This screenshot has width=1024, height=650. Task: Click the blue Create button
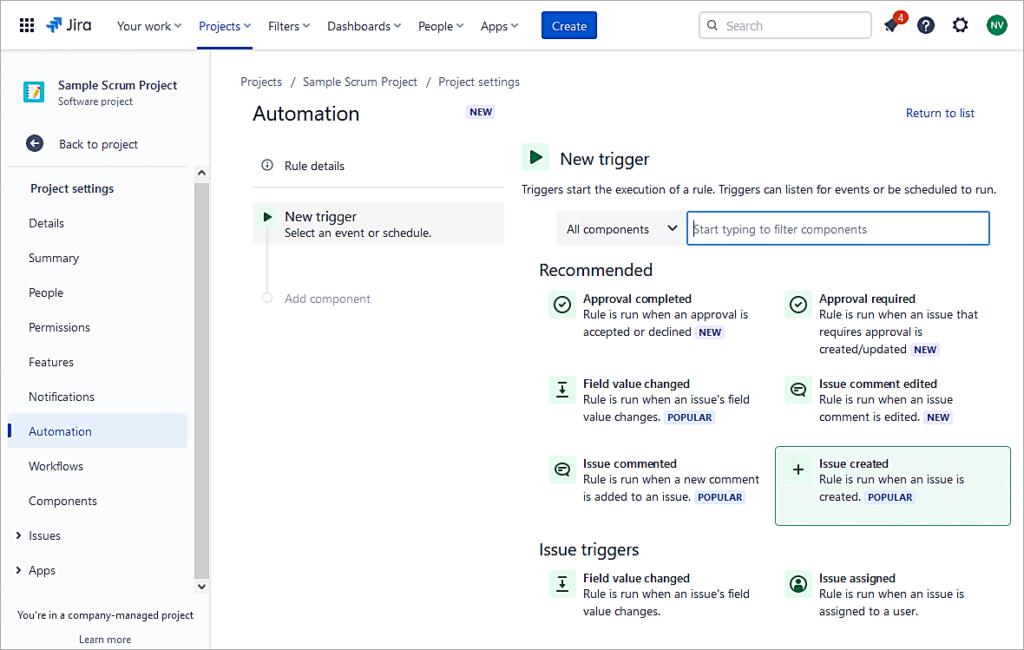tap(569, 26)
